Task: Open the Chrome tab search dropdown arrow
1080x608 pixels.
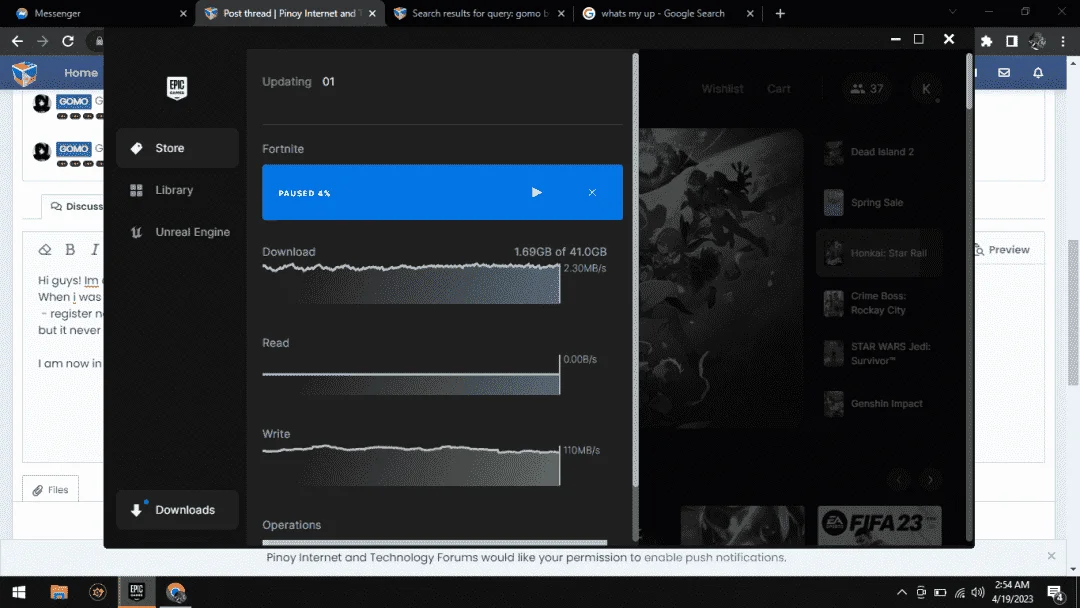Action: [953, 12]
